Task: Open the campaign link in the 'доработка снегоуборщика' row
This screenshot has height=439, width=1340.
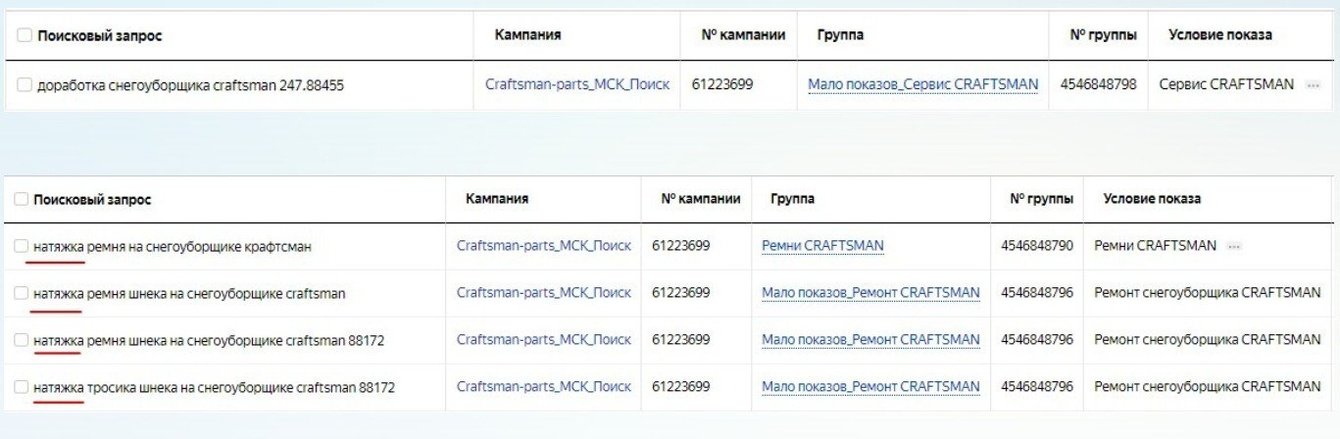Action: tap(577, 85)
